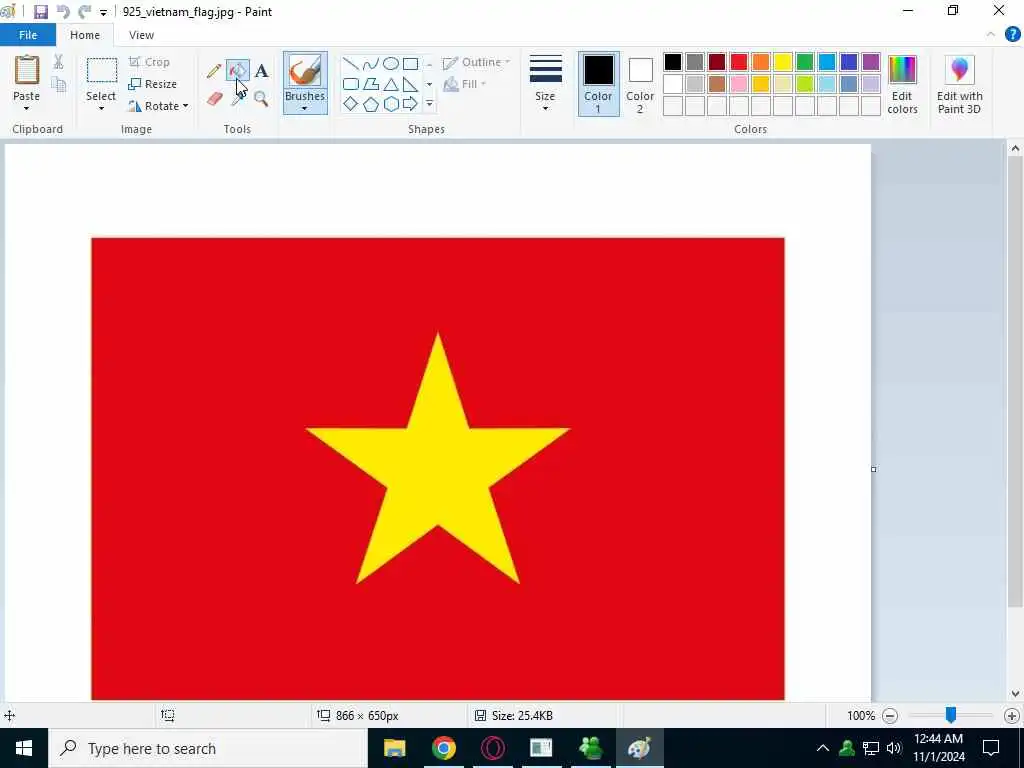Open the Windows Start menu

point(24,748)
